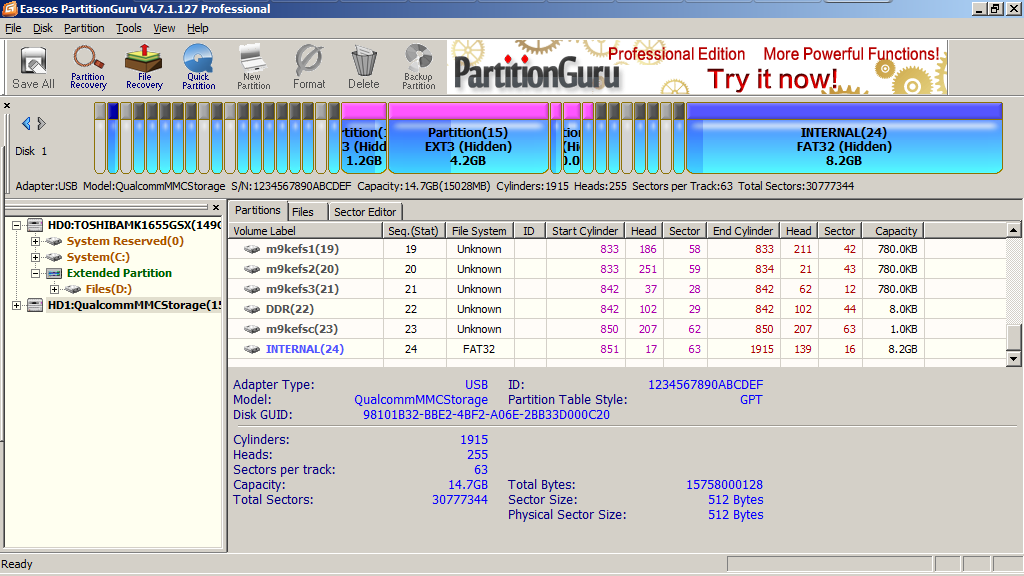Click the Save All toolbar icon
Image resolution: width=1024 pixels, height=576 pixels.
pyautogui.click(x=33, y=67)
